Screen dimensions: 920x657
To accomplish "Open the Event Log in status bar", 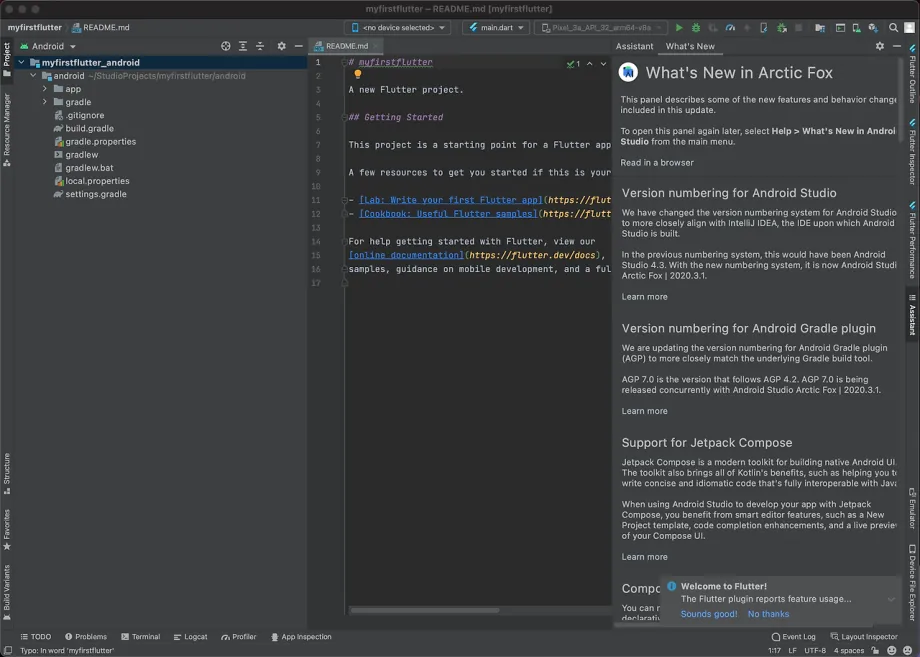I will (793, 636).
